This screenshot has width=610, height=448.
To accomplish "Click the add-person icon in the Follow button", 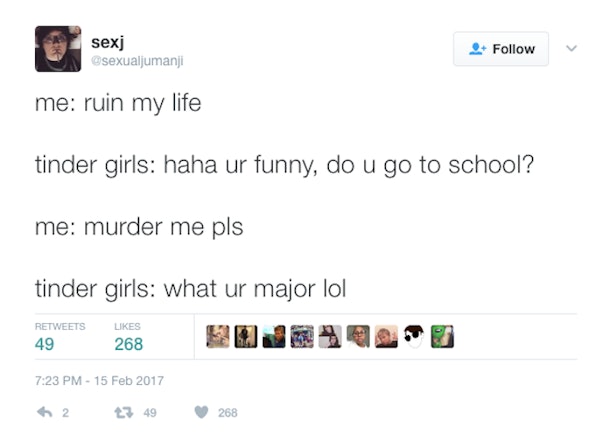I will [477, 49].
